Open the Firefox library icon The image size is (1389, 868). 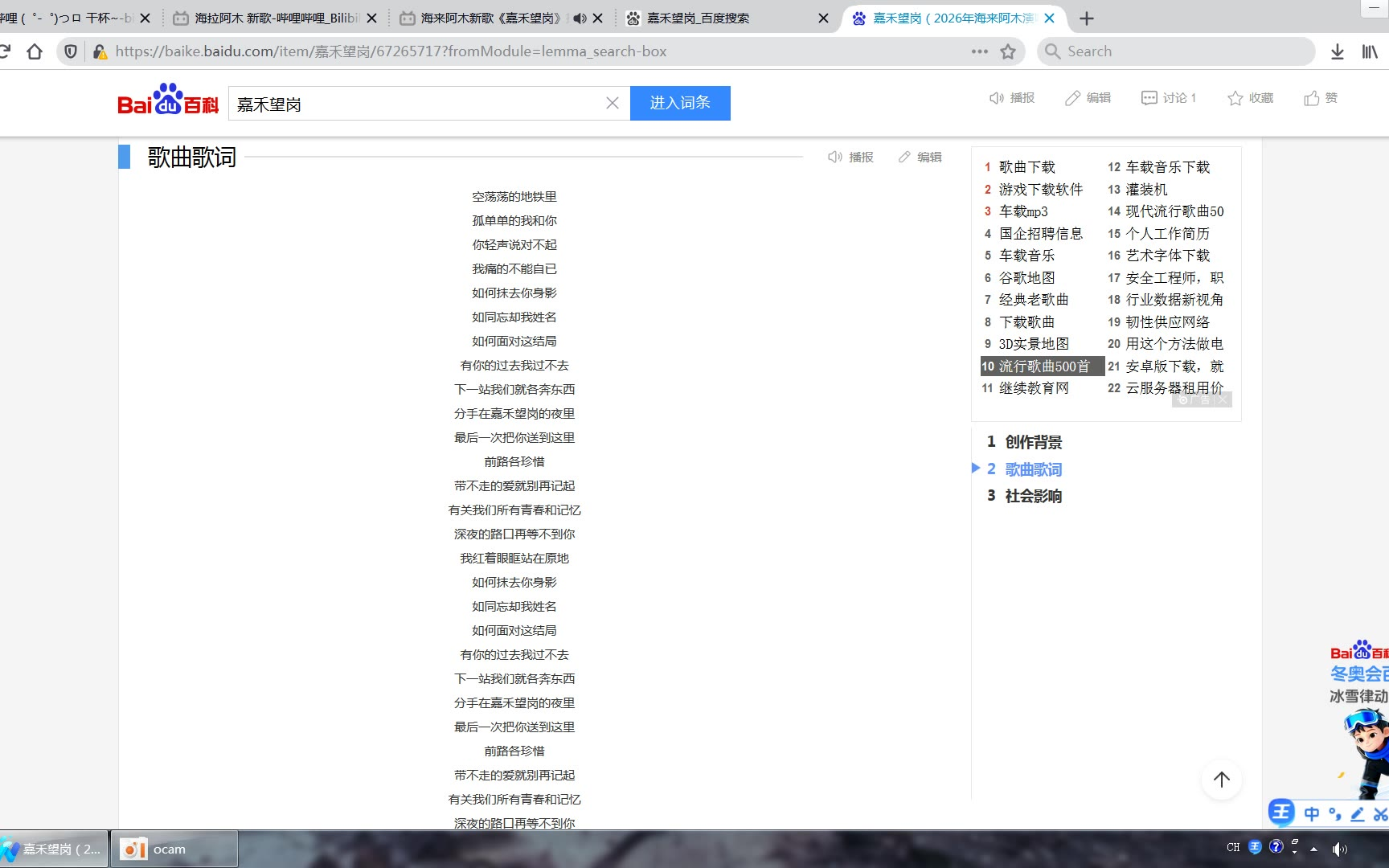tap(1370, 51)
